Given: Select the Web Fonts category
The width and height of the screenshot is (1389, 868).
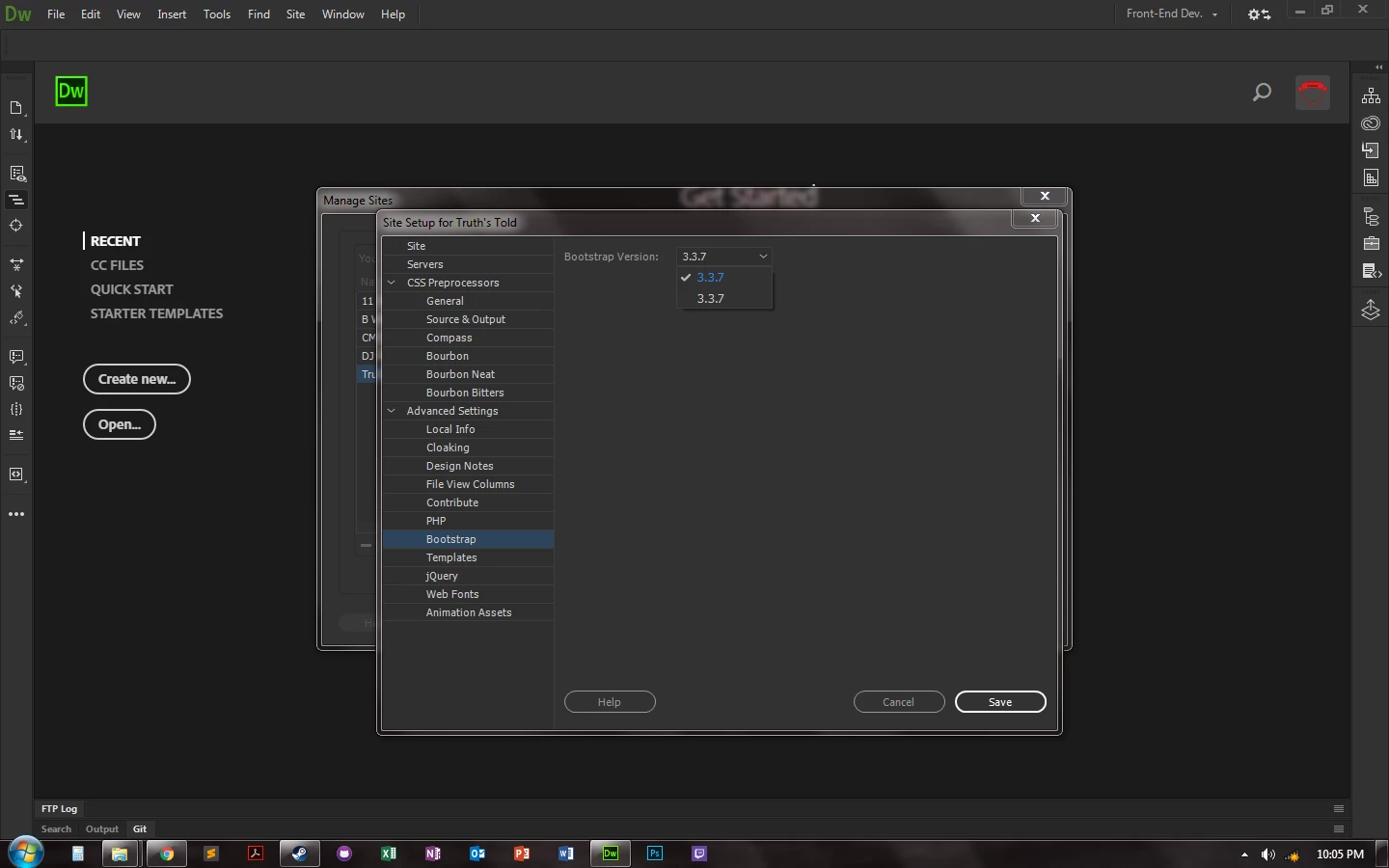Looking at the screenshot, I should (468, 594).
